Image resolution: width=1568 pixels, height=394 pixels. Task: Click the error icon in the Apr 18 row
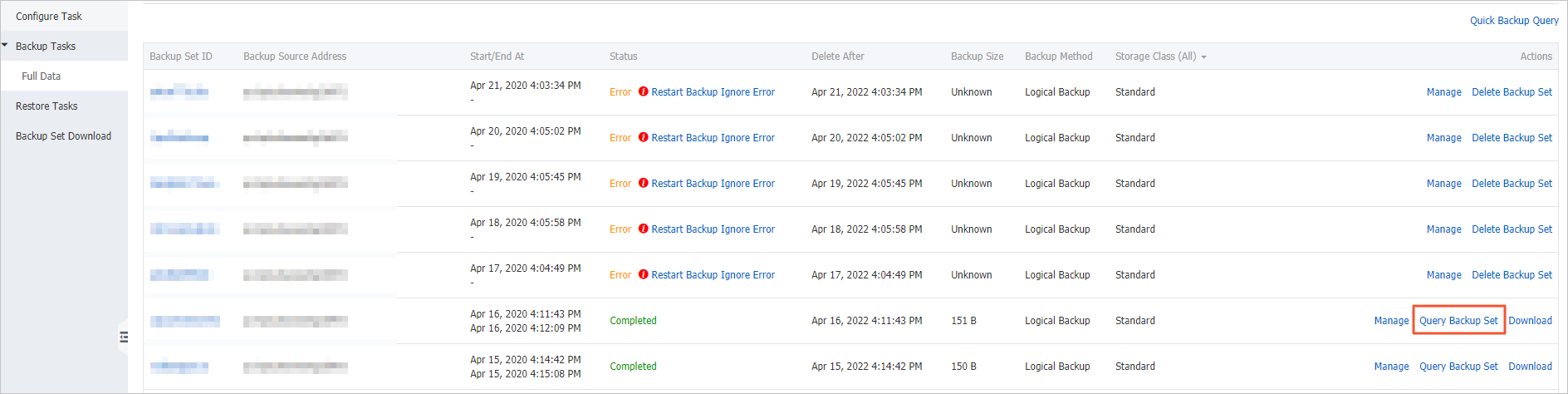click(x=643, y=229)
